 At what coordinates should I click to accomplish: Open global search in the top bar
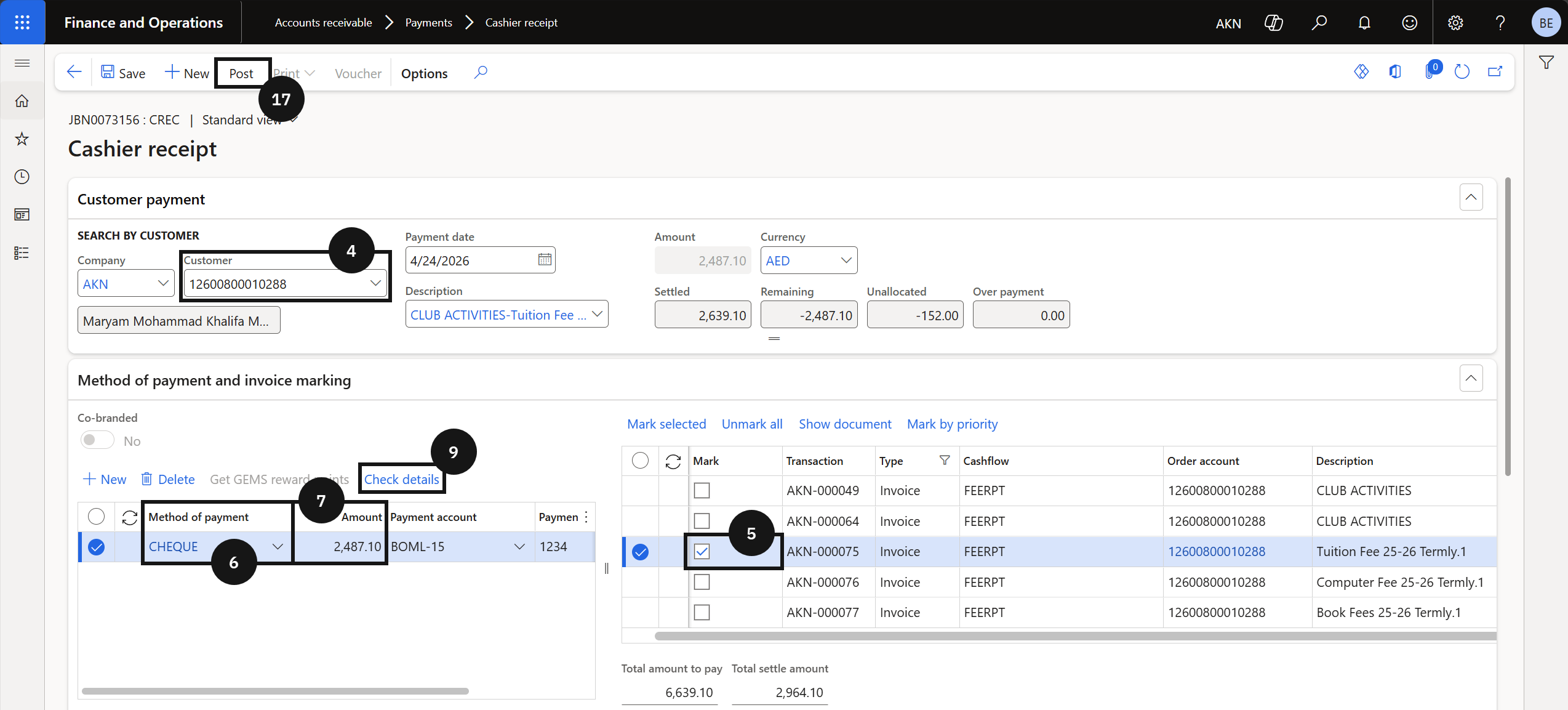click(1319, 23)
